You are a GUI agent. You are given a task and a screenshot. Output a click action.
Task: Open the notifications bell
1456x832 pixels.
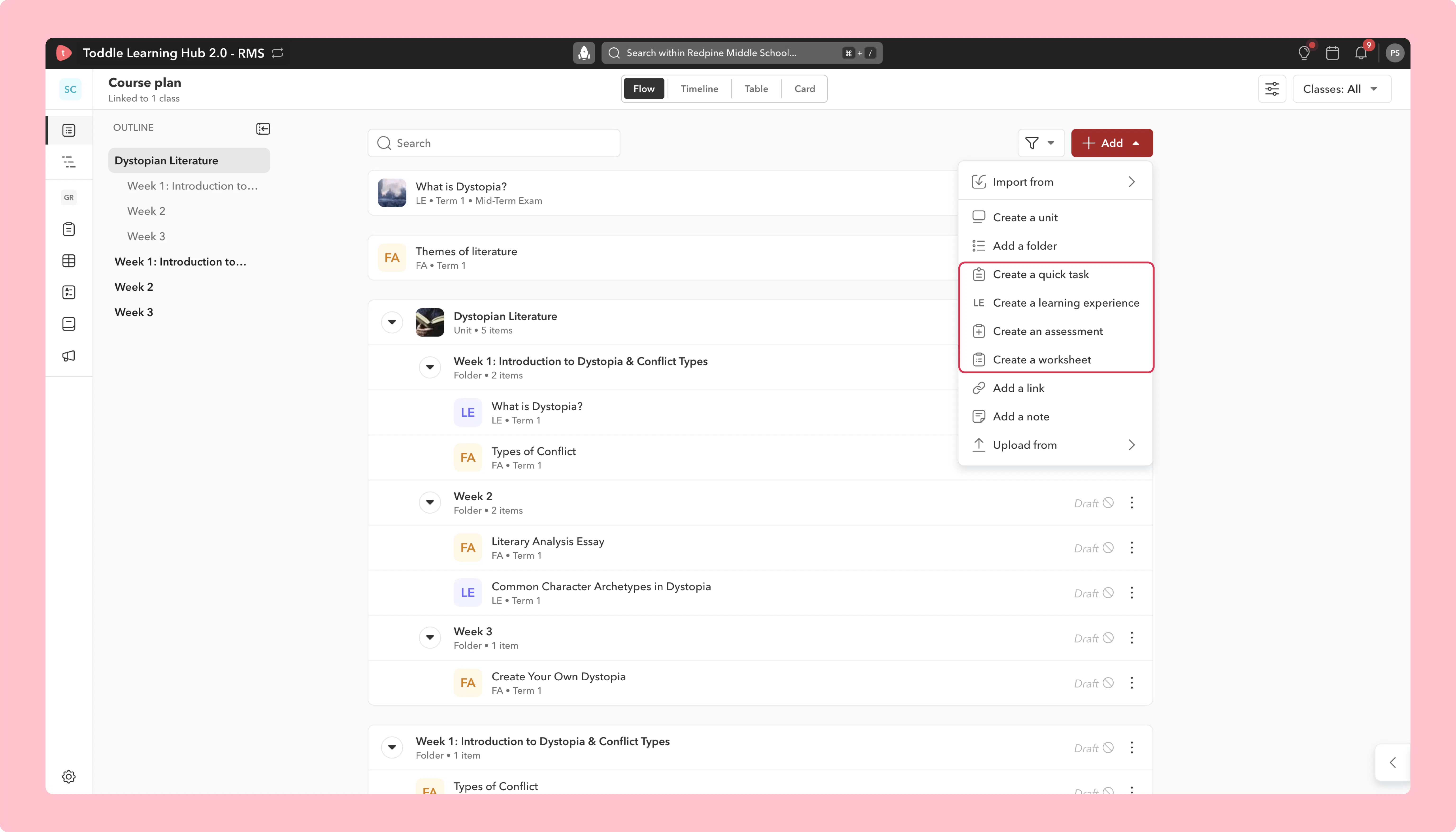click(x=1361, y=53)
